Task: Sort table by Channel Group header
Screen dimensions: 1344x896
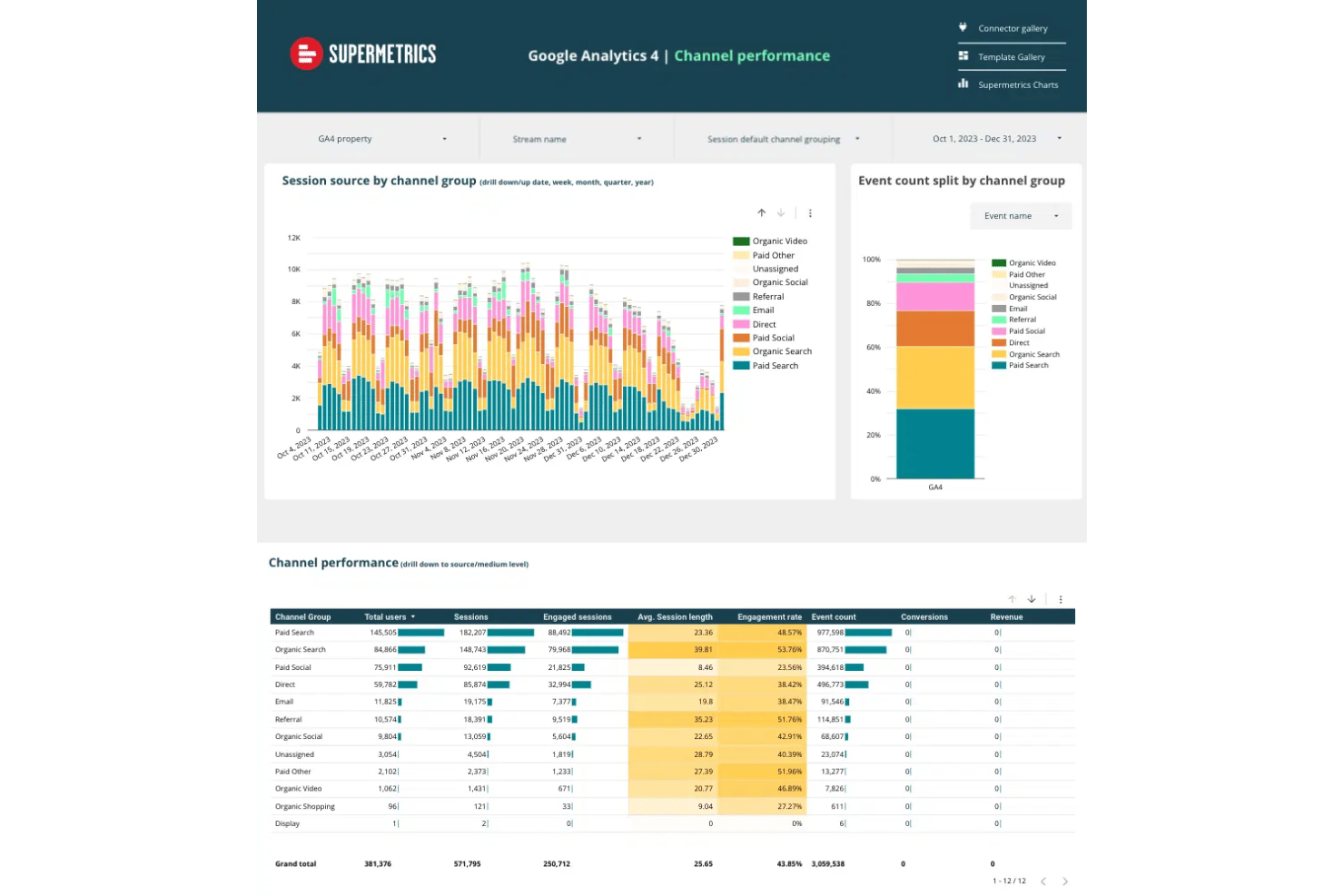Action: [302, 616]
